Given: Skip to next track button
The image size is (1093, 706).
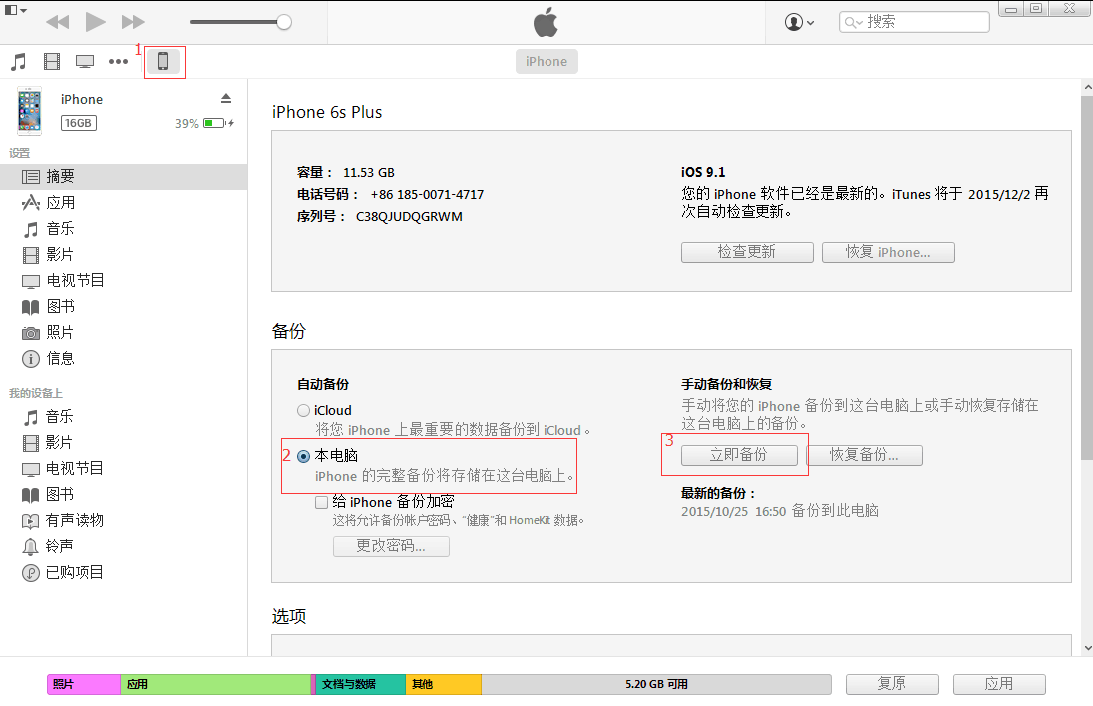Looking at the screenshot, I should coord(132,22).
